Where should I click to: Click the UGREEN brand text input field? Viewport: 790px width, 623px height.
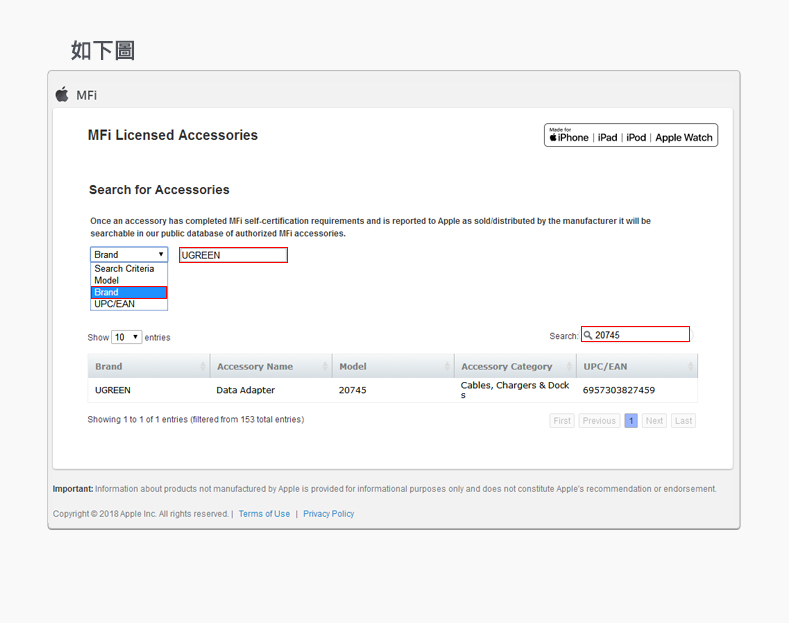[x=233, y=255]
